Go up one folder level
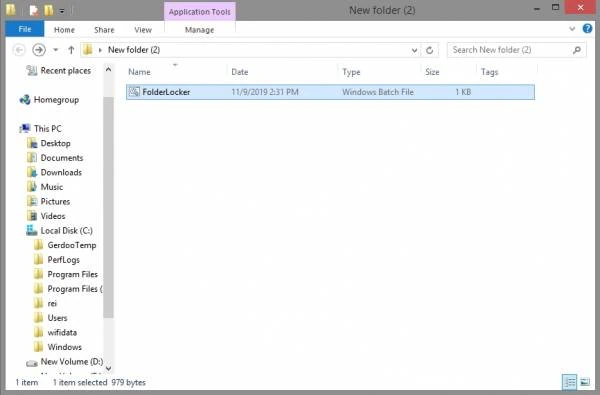600x395 pixels. (71, 50)
